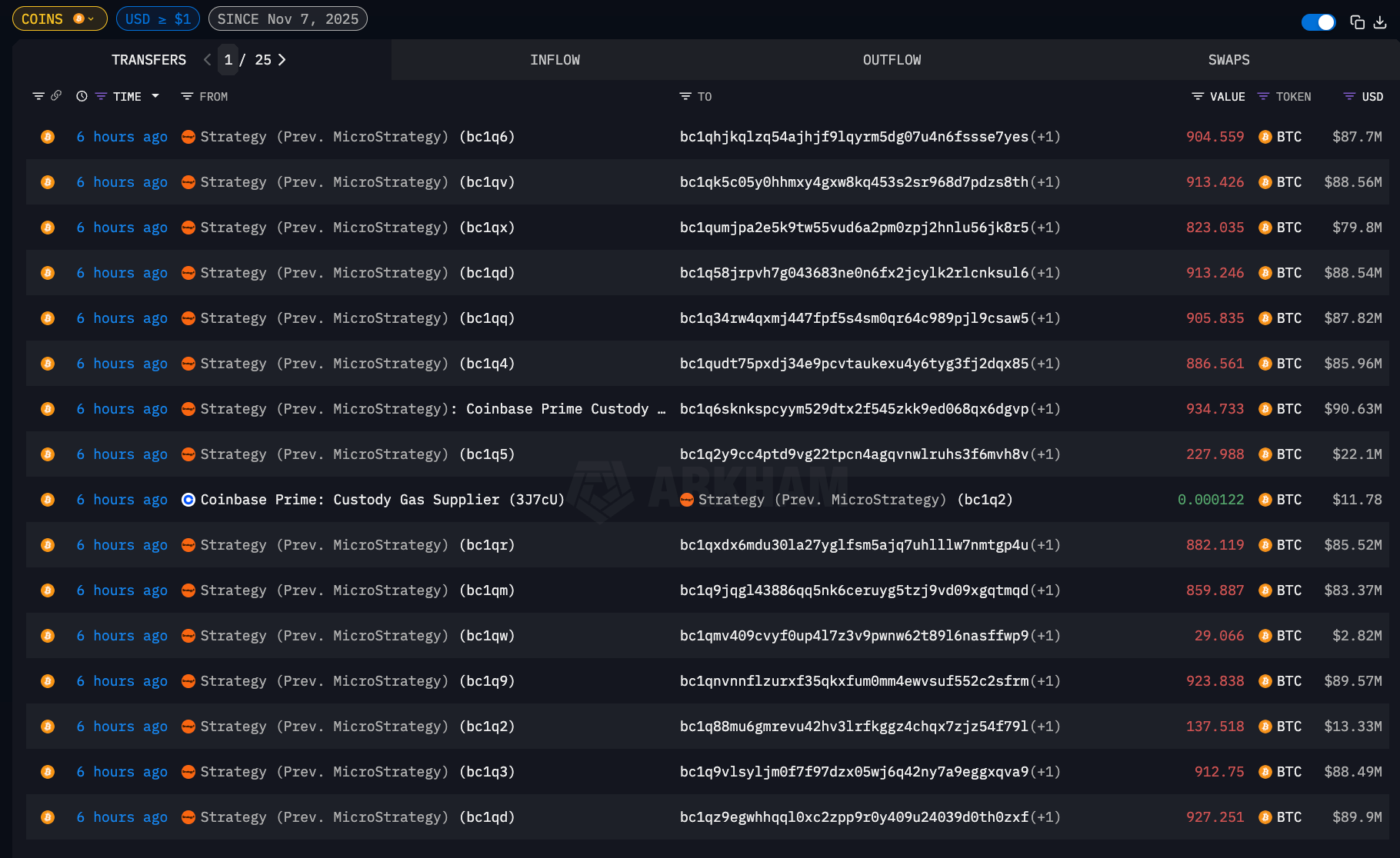Open the TO column filter

coord(685,96)
